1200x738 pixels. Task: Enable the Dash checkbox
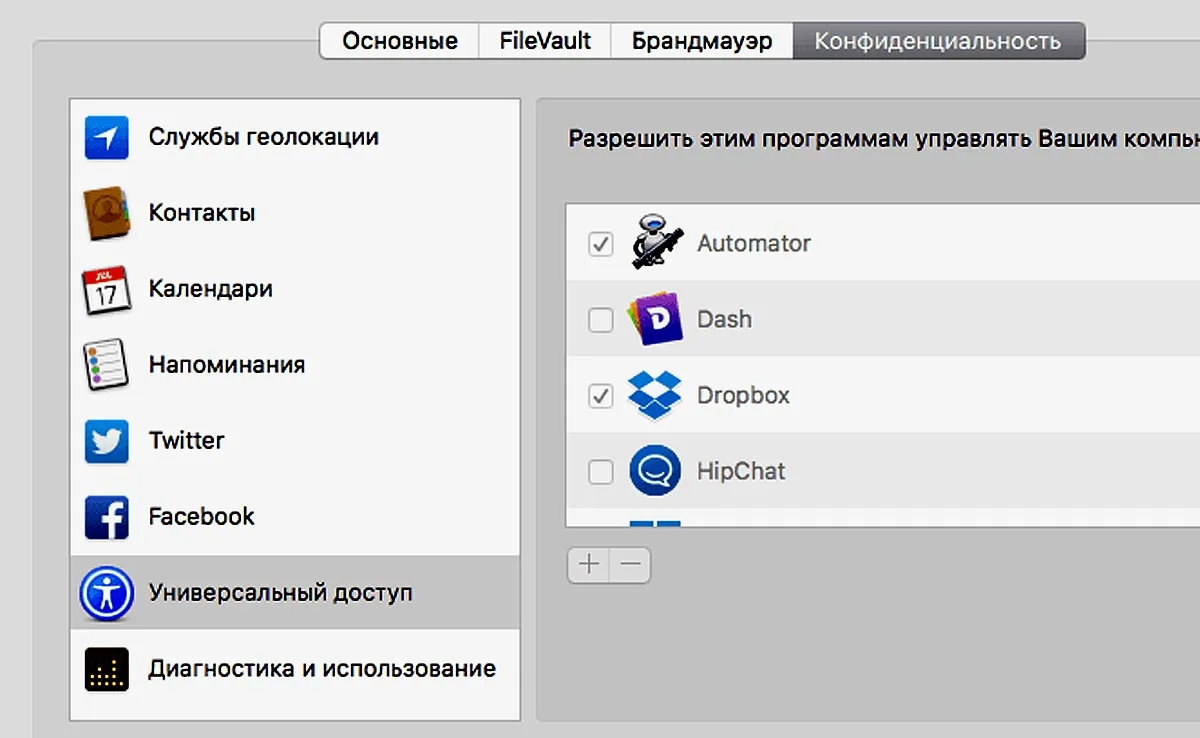(x=600, y=320)
